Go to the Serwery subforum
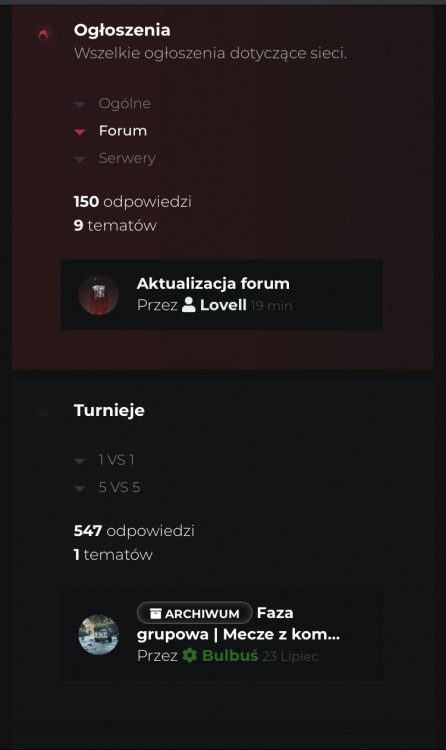The image size is (446, 750). (127, 158)
